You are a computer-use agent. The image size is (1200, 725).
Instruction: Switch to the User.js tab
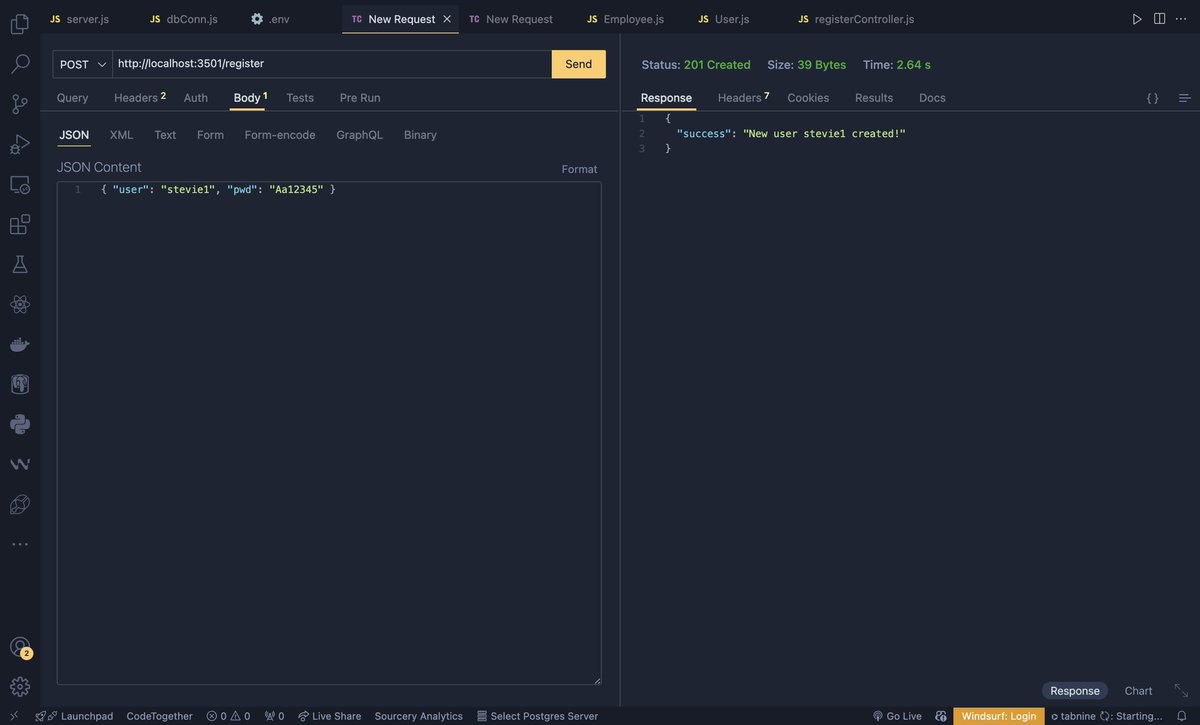click(x=723, y=19)
